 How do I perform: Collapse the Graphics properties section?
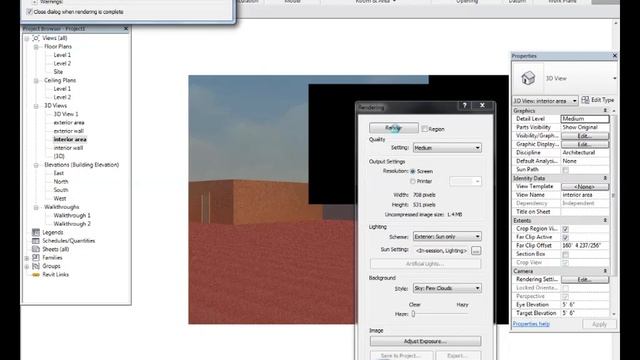tap(605, 111)
